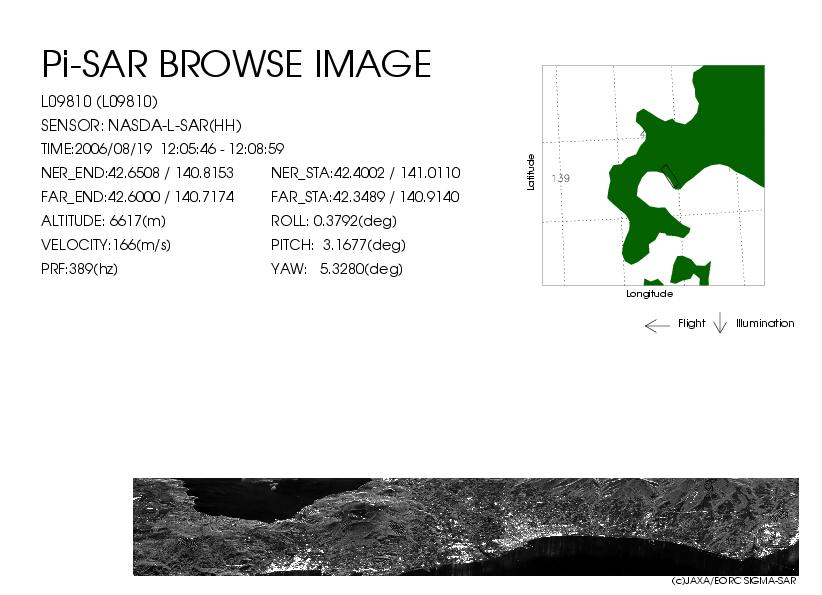Click the Longitude axis label
This screenshot has height=595, width=822.
pyautogui.click(x=650, y=294)
